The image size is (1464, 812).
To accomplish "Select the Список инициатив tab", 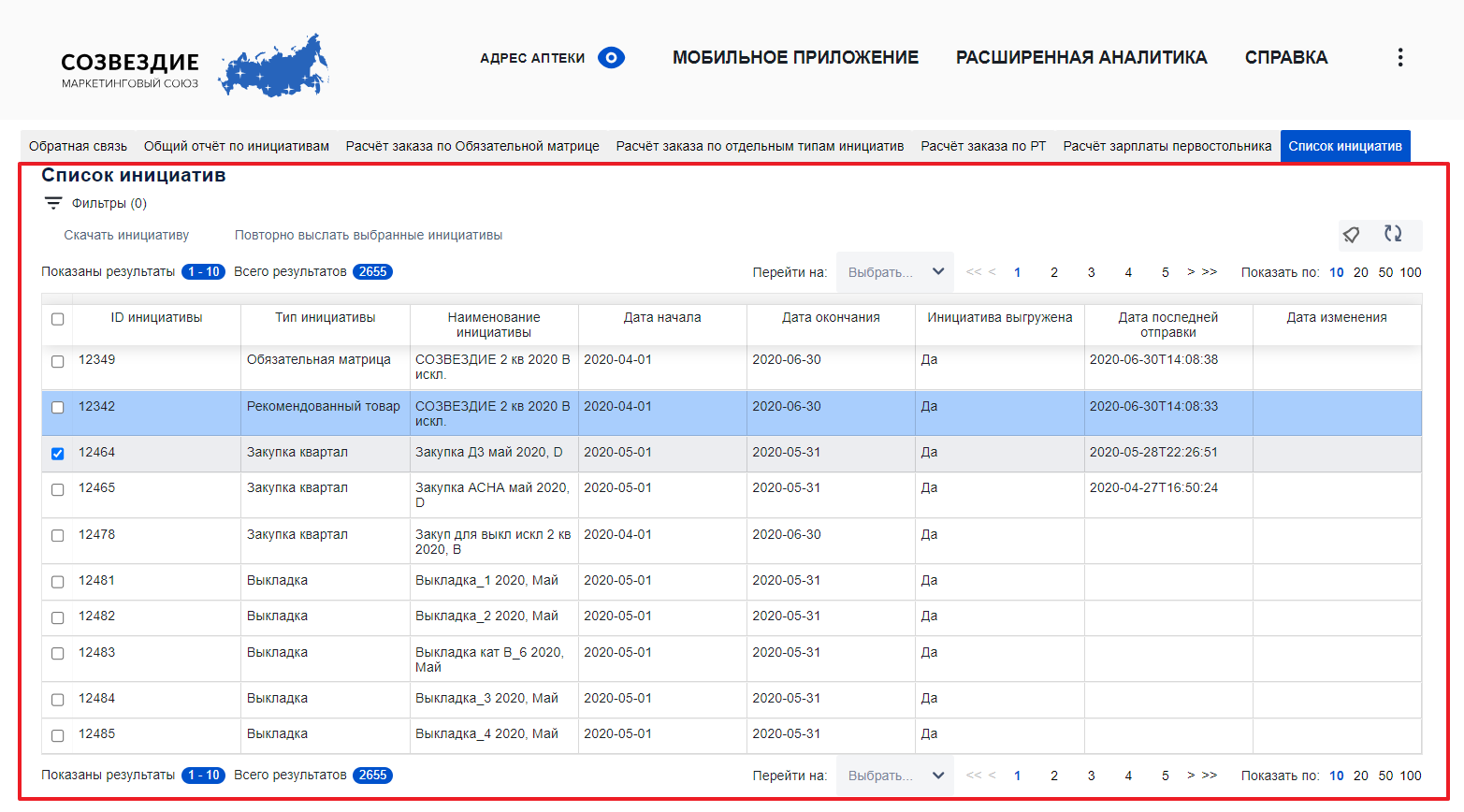I will click(1345, 146).
